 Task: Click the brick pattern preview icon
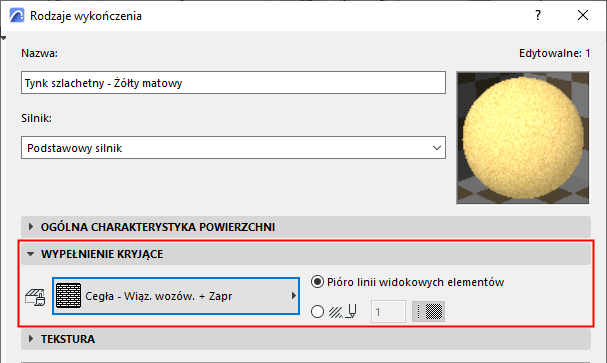point(69,296)
